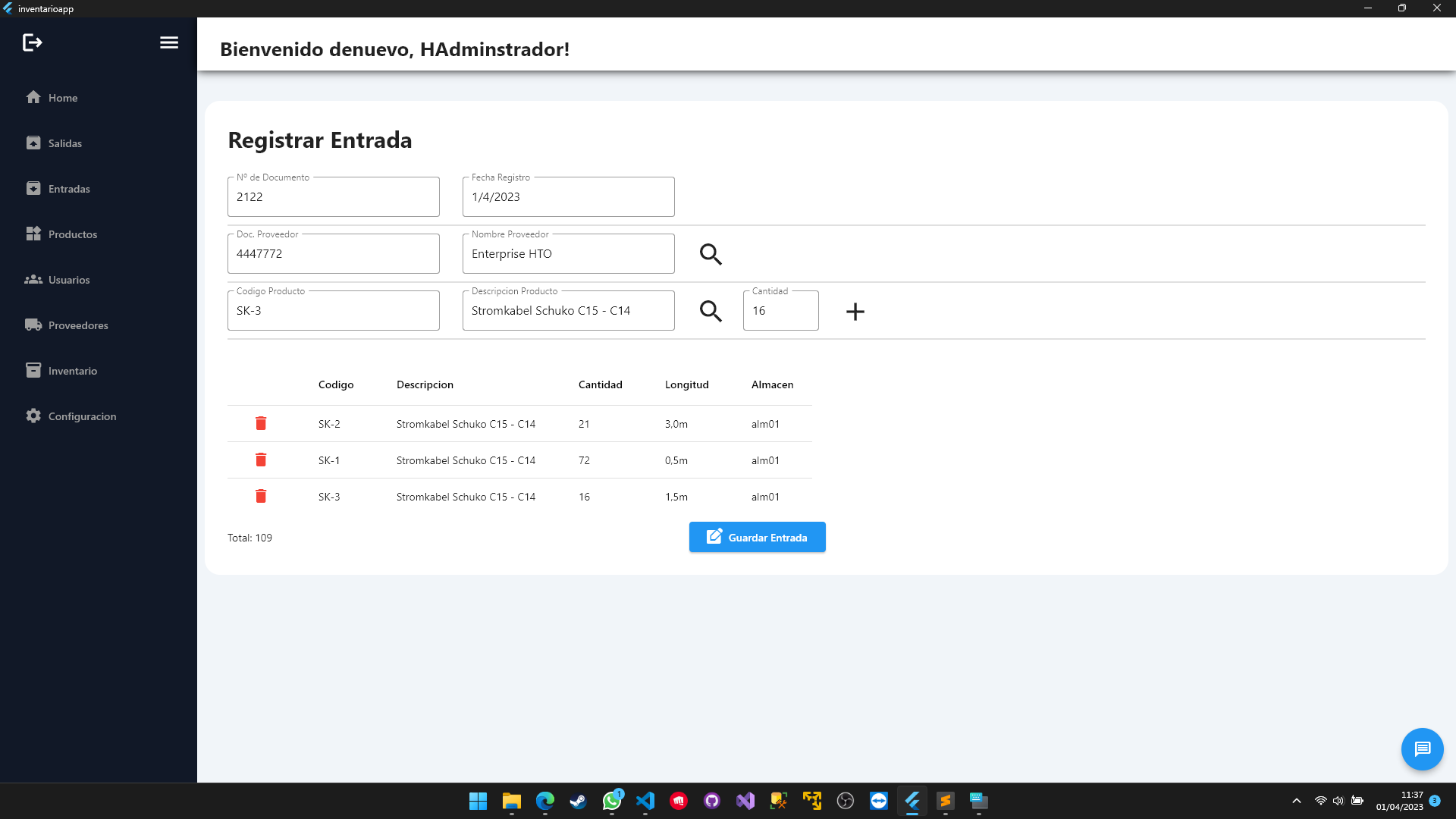Open Visual Studio Code from taskbar
Viewport: 1456px width, 819px height.
point(645,801)
